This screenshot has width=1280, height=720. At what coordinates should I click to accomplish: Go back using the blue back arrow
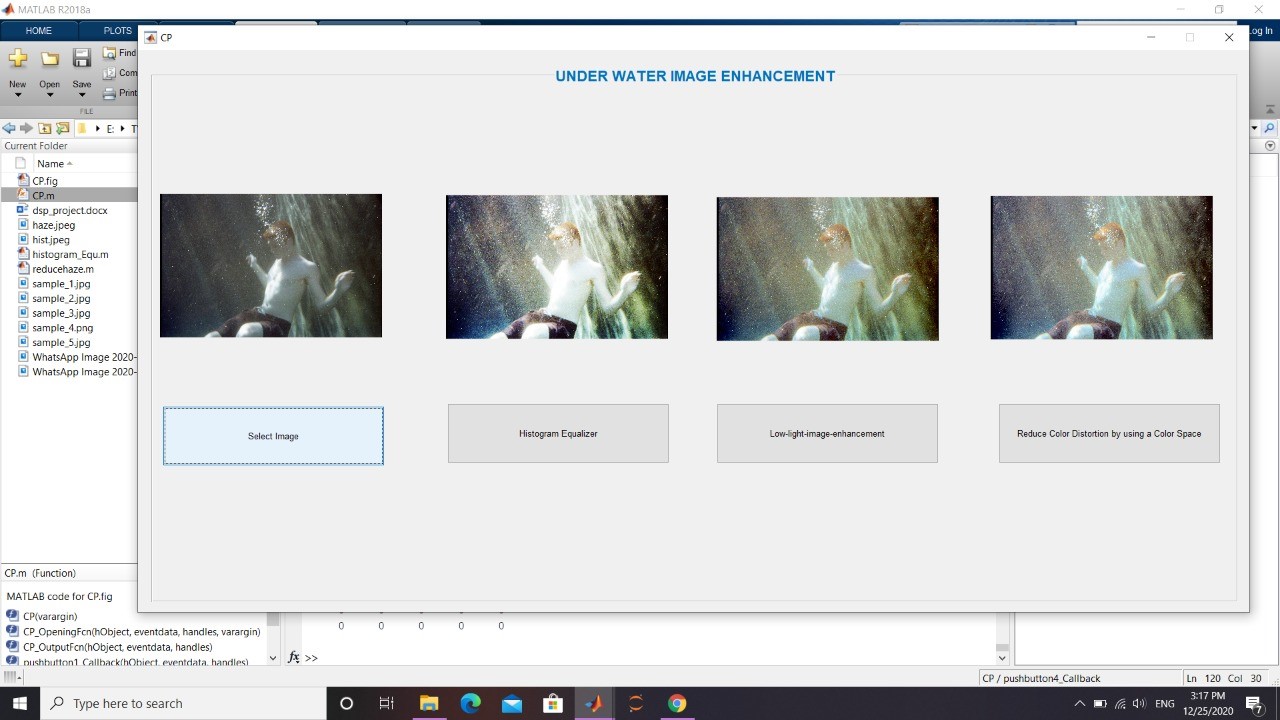tap(9, 128)
